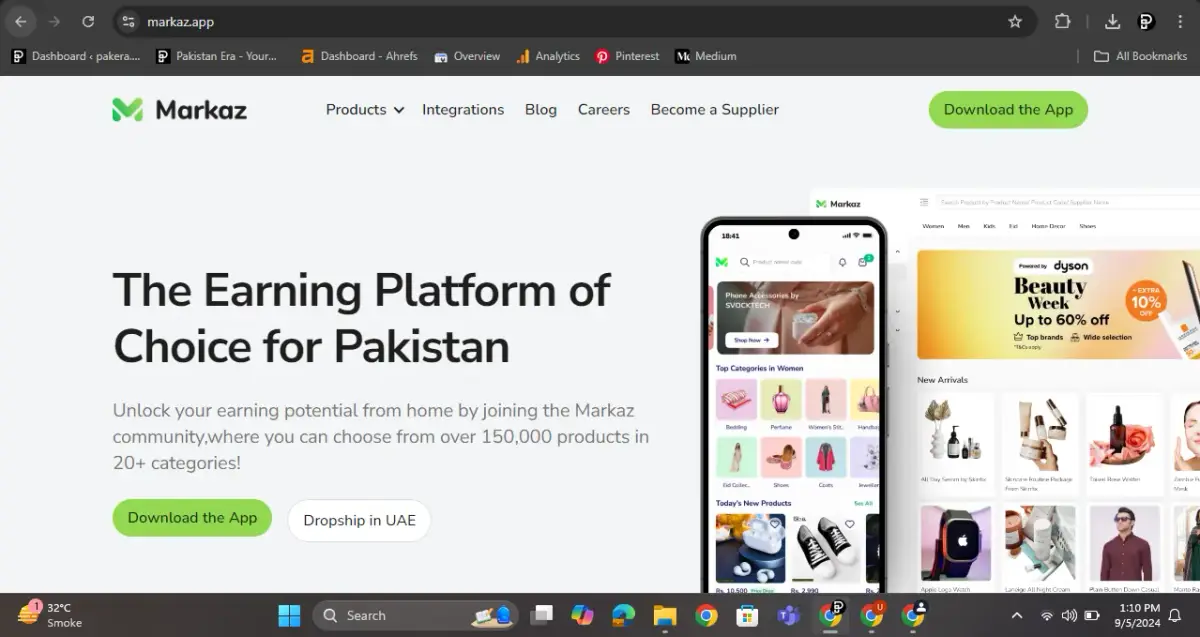Reload the markaz.app page
1200x637 pixels.
(x=88, y=21)
